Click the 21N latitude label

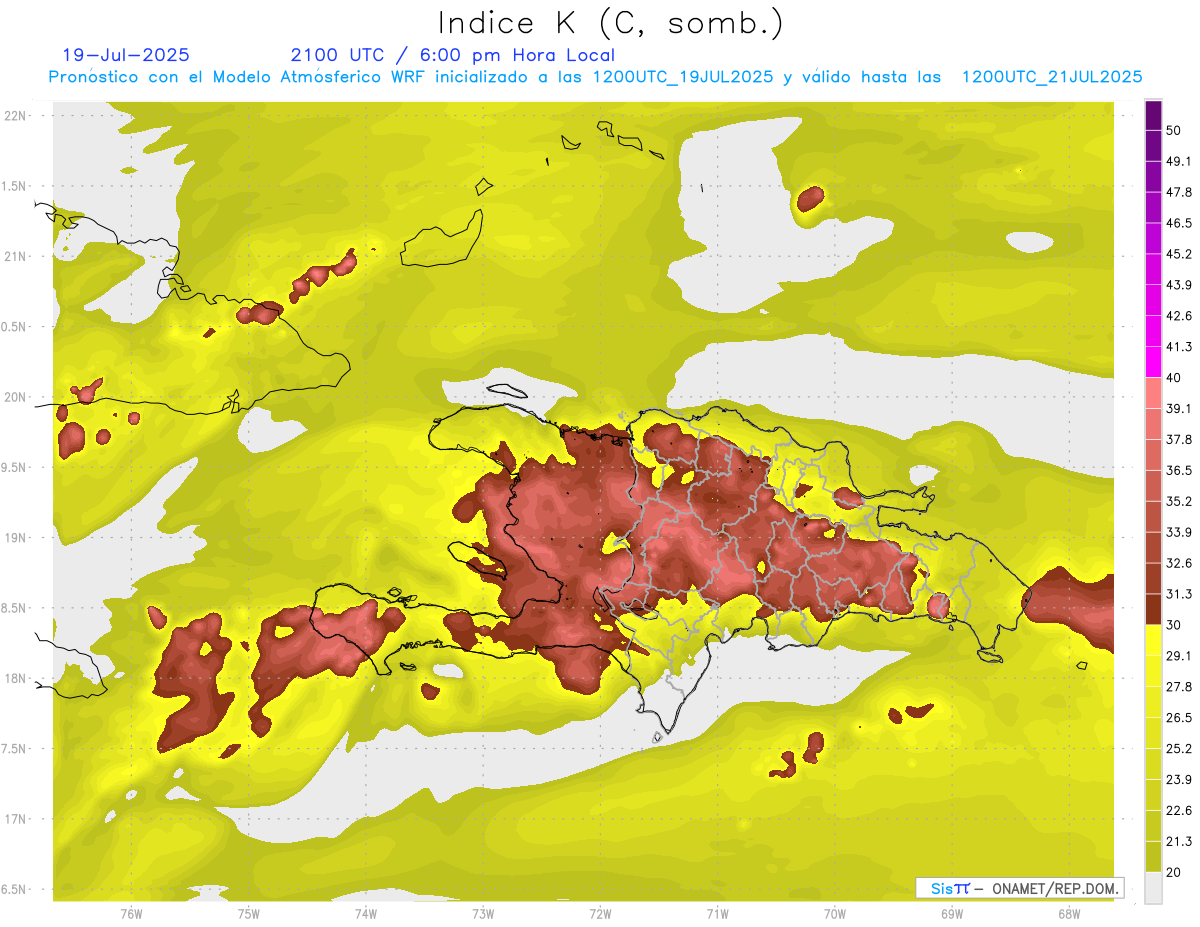(x=15, y=256)
